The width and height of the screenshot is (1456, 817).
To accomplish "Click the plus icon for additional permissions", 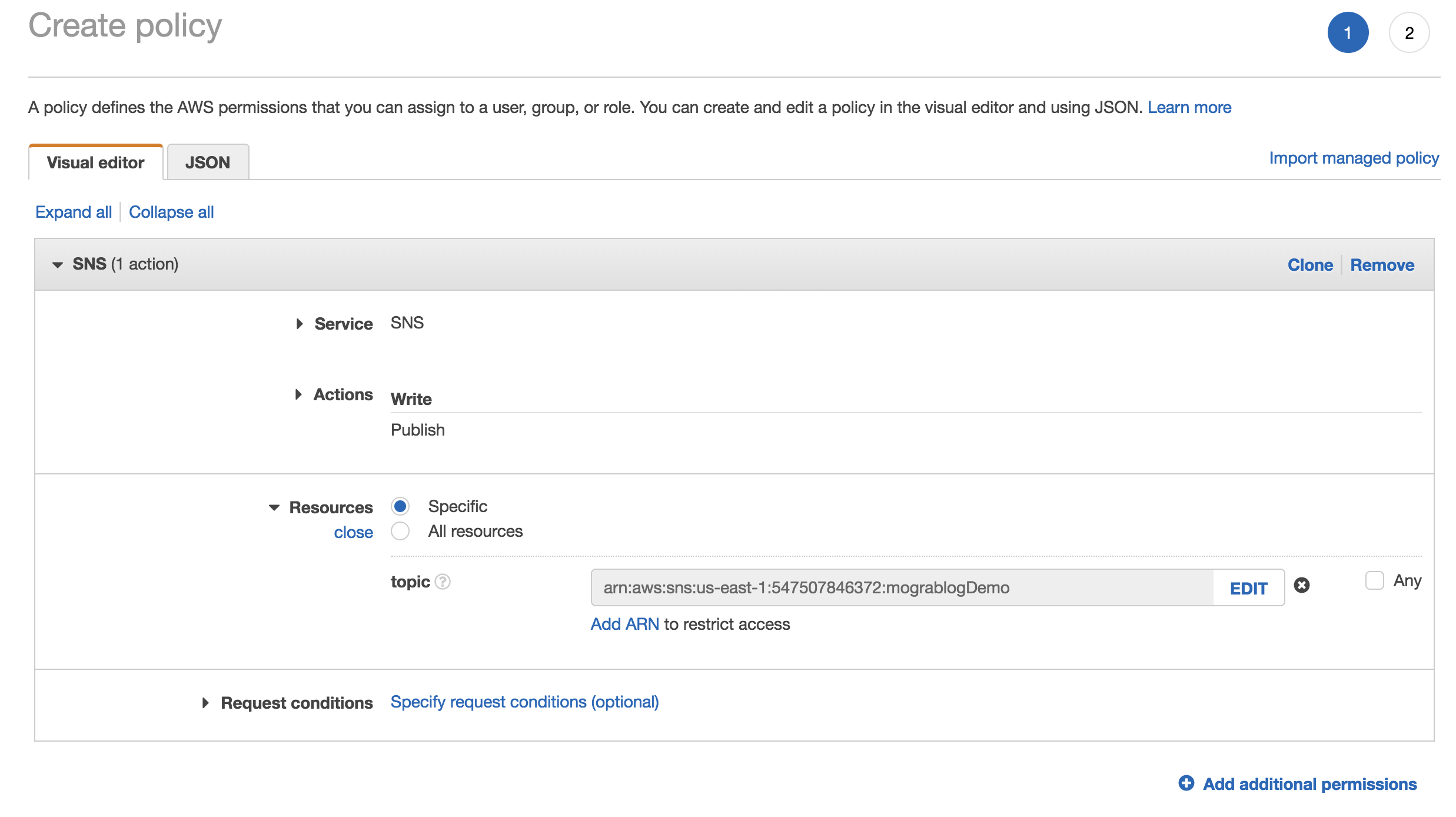I will (1186, 783).
